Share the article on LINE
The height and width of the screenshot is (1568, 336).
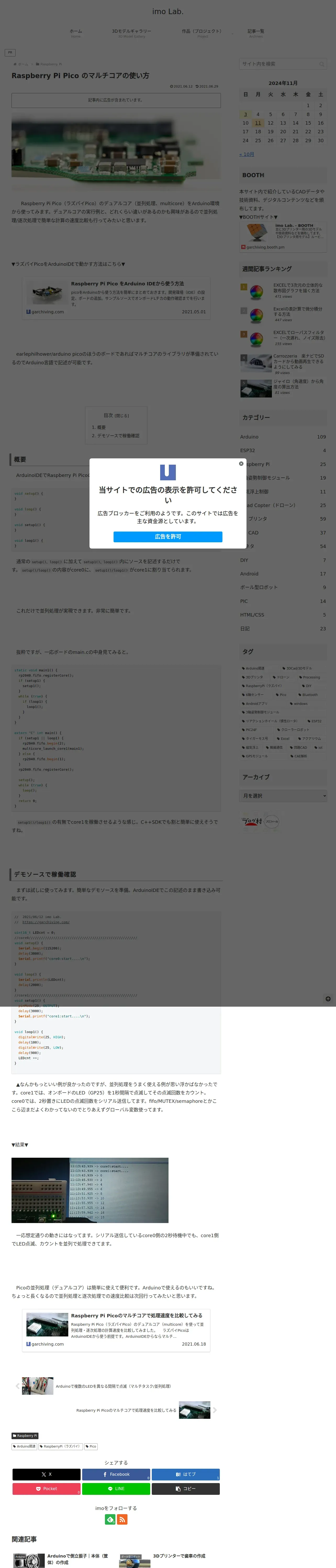(116, 1489)
